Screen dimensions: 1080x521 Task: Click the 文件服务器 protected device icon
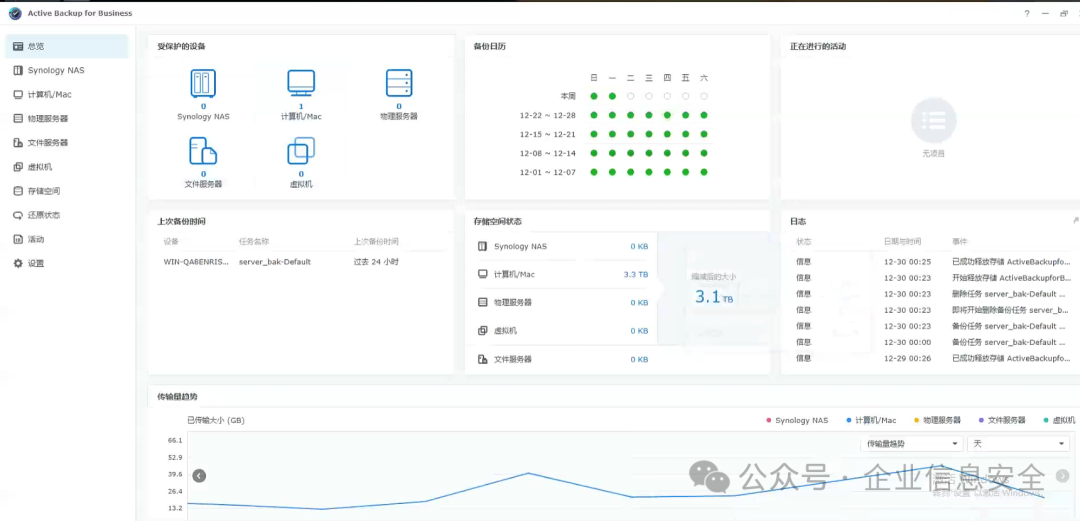click(x=203, y=151)
